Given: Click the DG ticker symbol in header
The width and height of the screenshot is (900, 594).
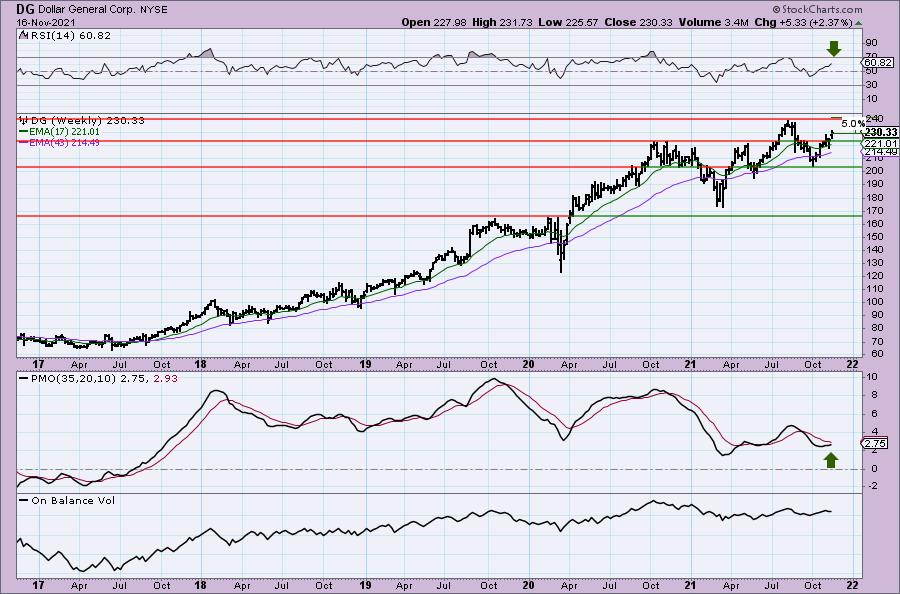Looking at the screenshot, I should [25, 9].
